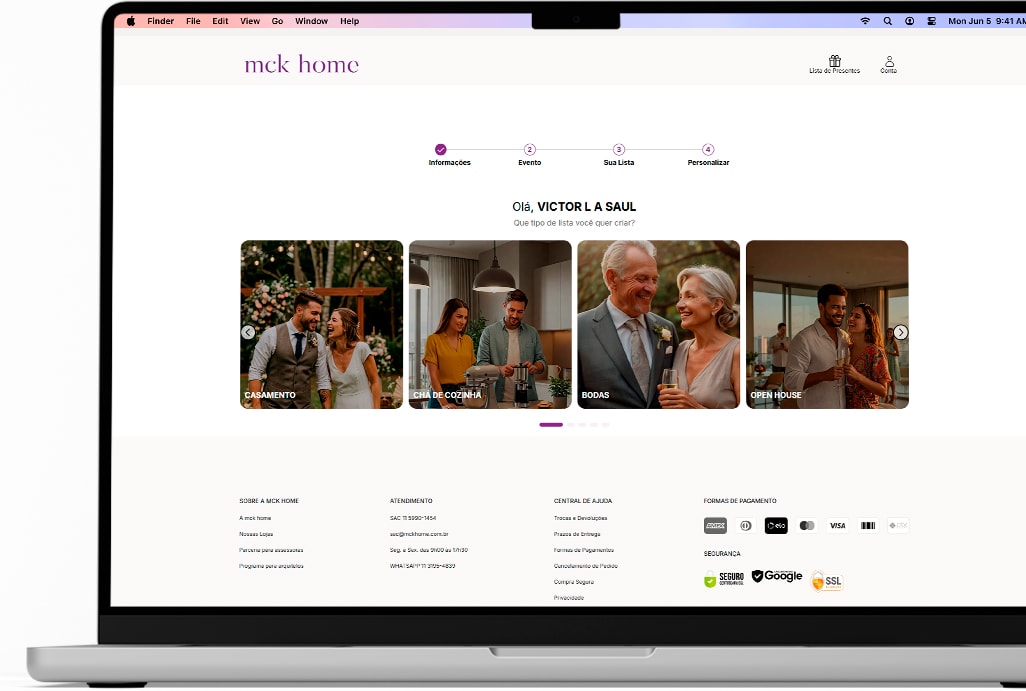Open the Window menu in menu bar

(x=311, y=21)
